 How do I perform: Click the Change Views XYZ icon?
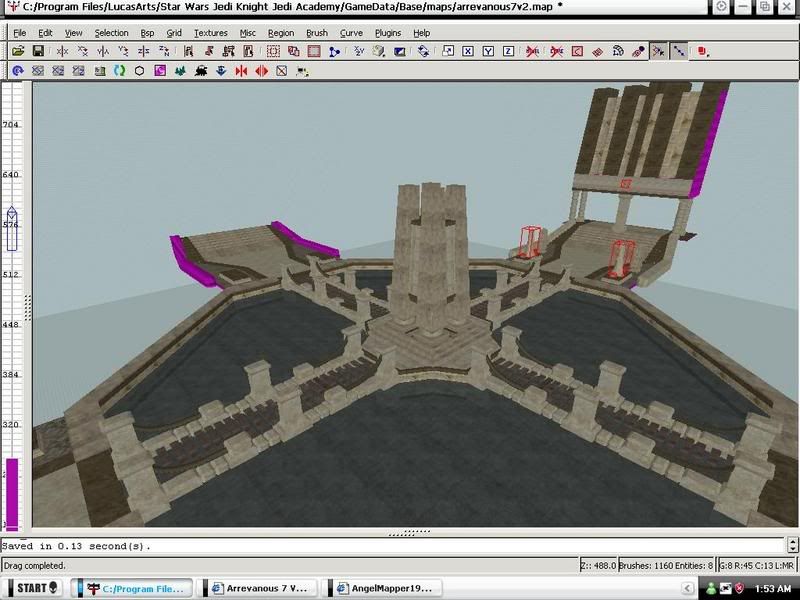click(x=359, y=51)
